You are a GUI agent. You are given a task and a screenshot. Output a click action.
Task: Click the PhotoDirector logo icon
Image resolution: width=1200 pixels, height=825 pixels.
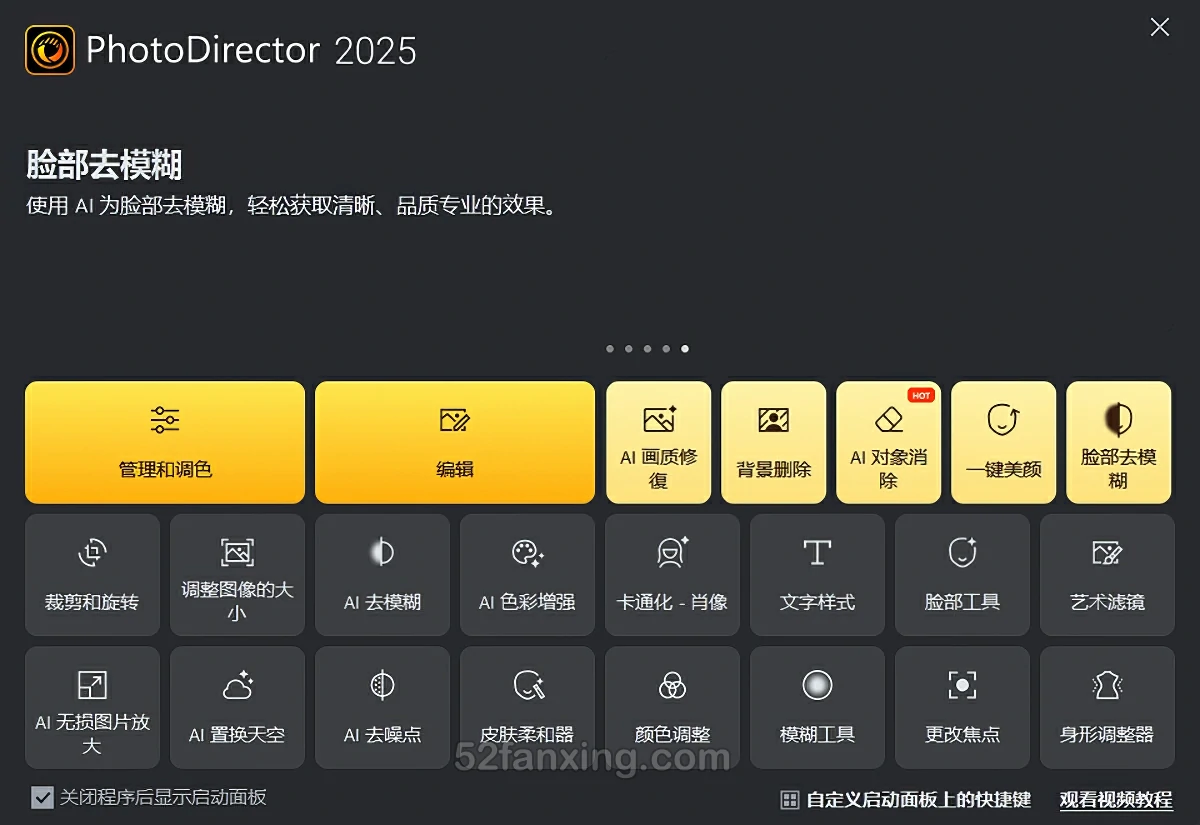pos(50,49)
